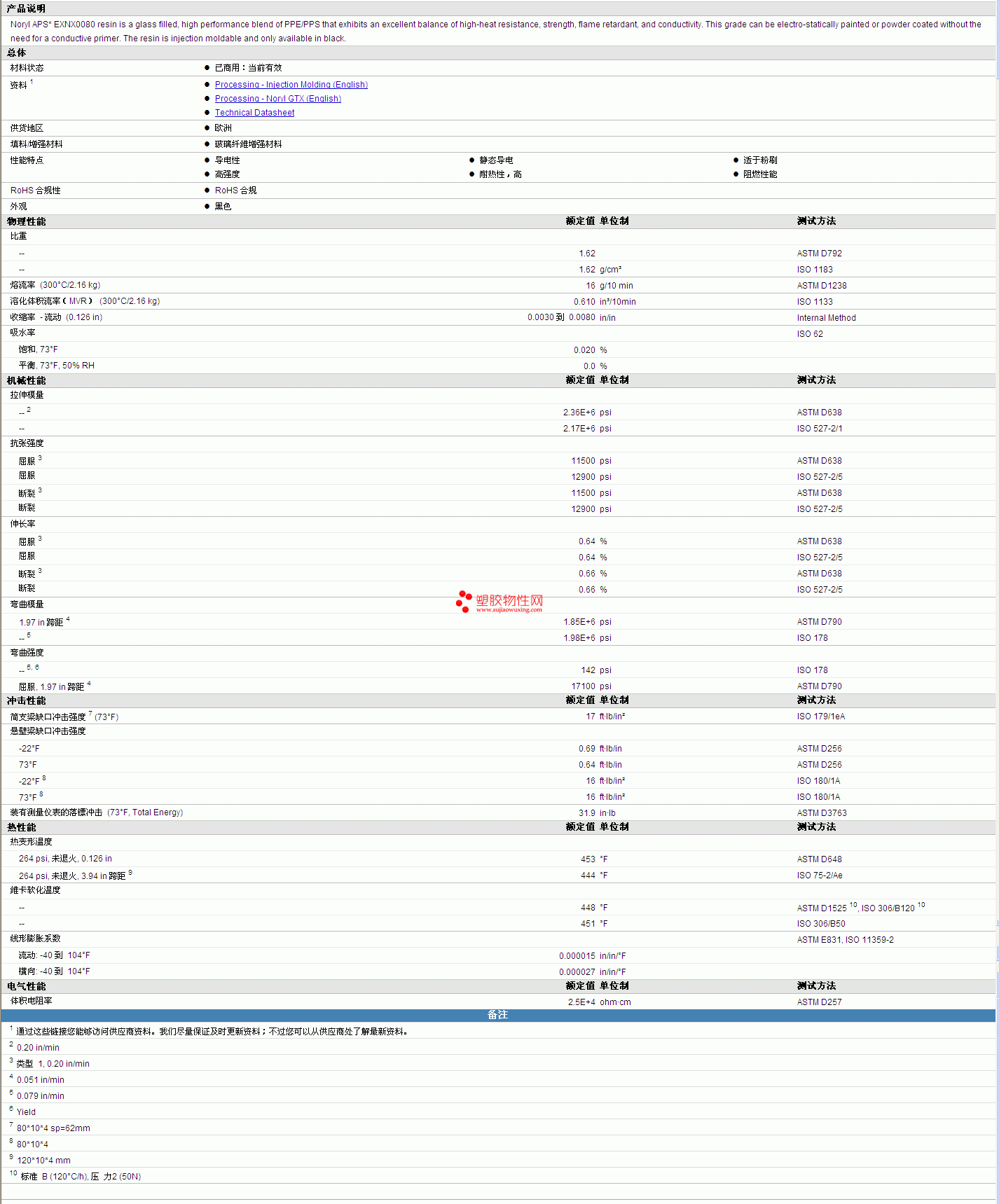Click the ASTM E831, ISO 11359-2 entry
This screenshot has width=999, height=1204.
coord(845,940)
